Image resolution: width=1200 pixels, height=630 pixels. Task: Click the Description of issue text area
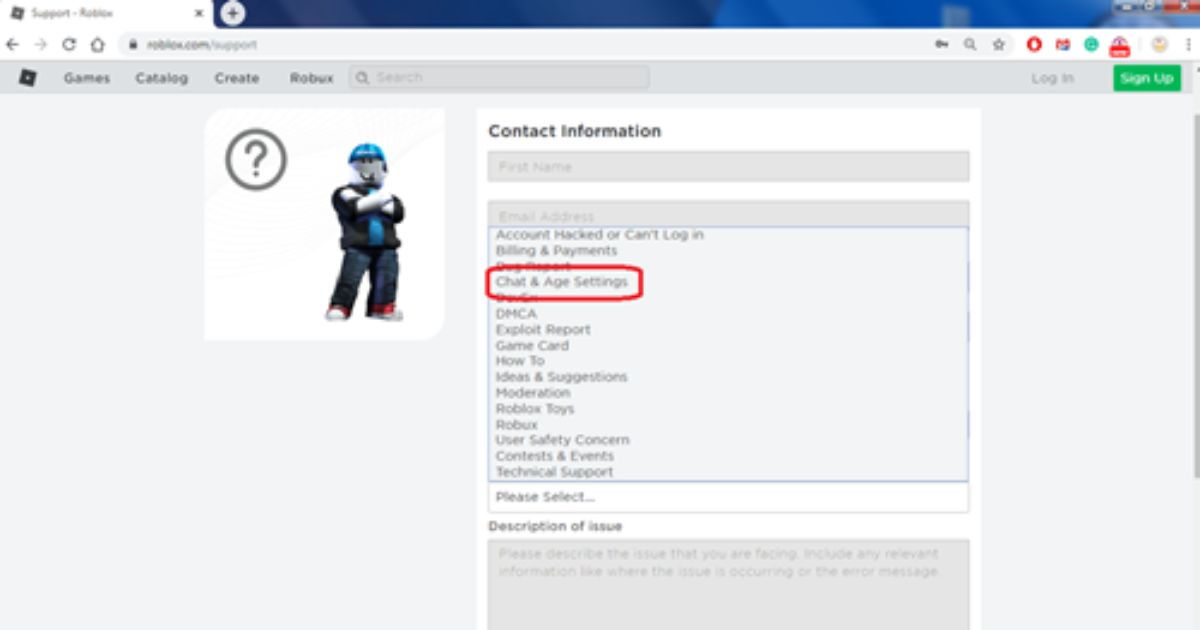click(x=728, y=585)
